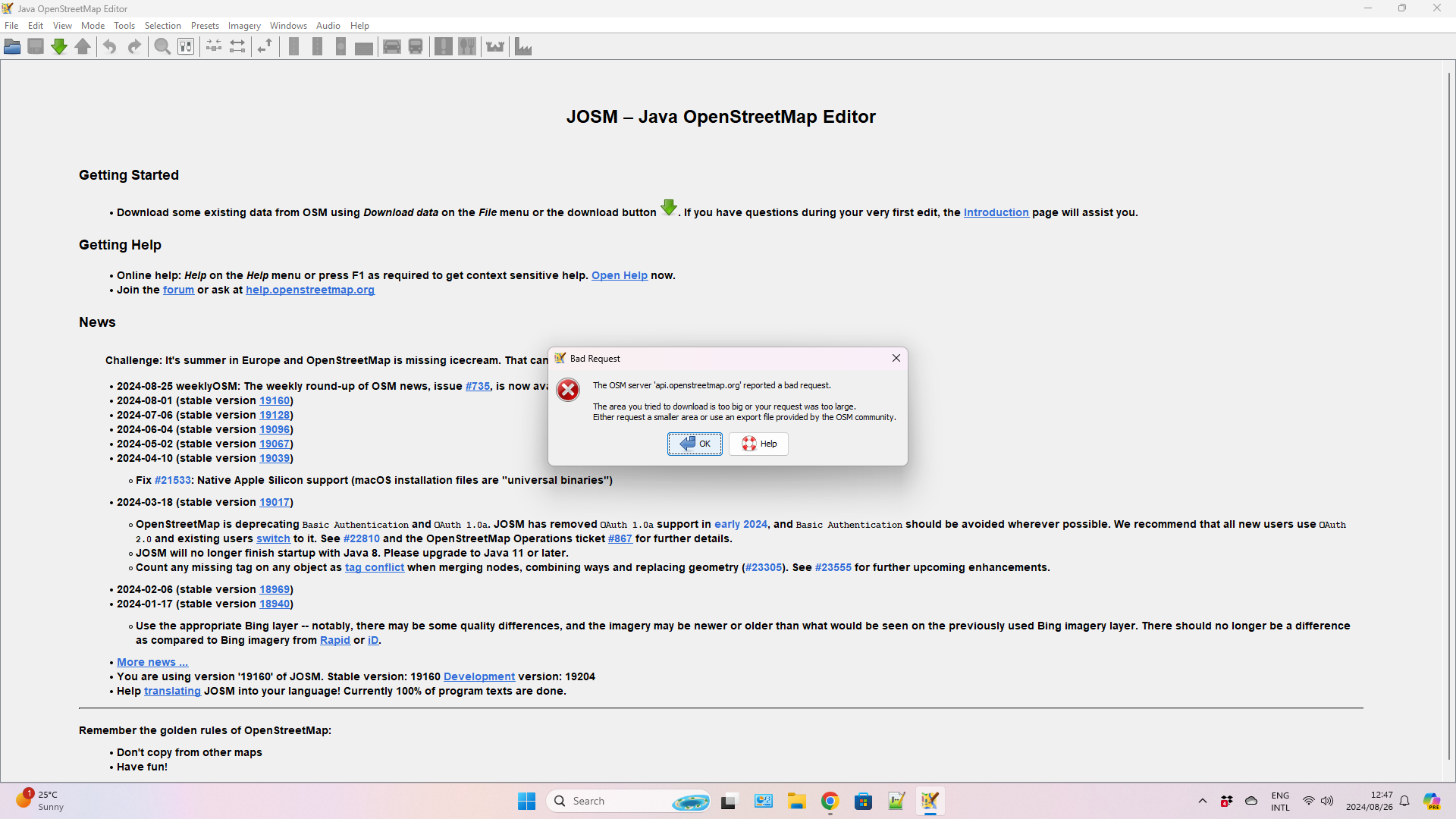This screenshot has width=1456, height=819.
Task: Click the Undo toolbar icon
Action: click(110, 47)
